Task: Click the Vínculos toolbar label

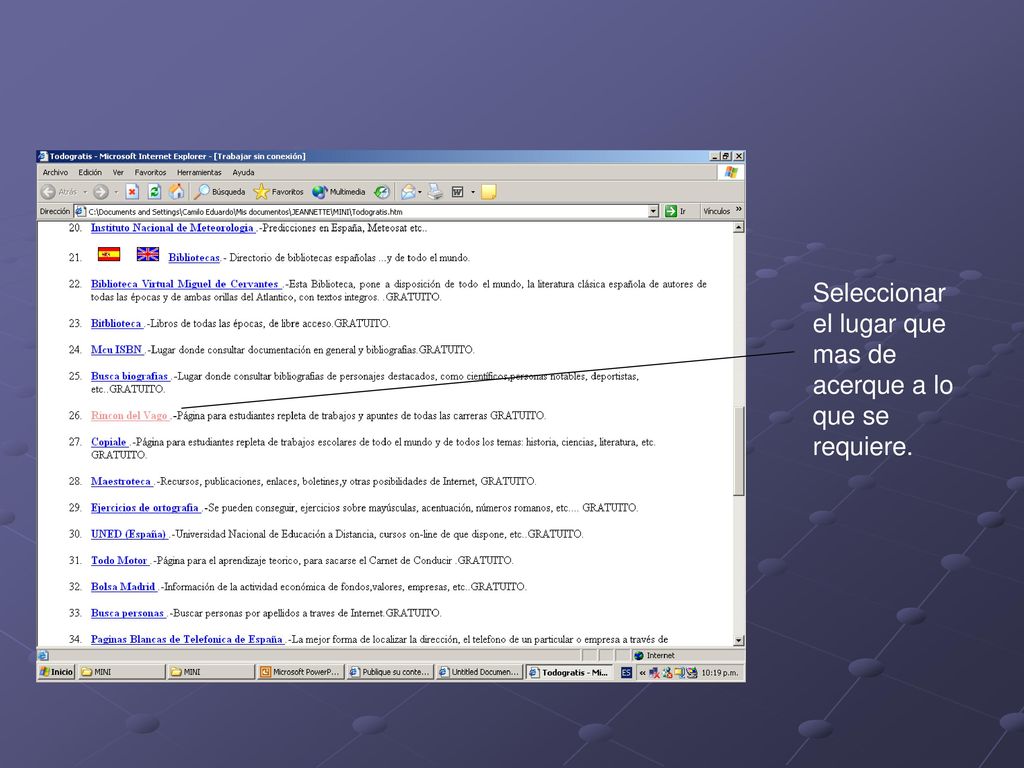Action: (716, 211)
